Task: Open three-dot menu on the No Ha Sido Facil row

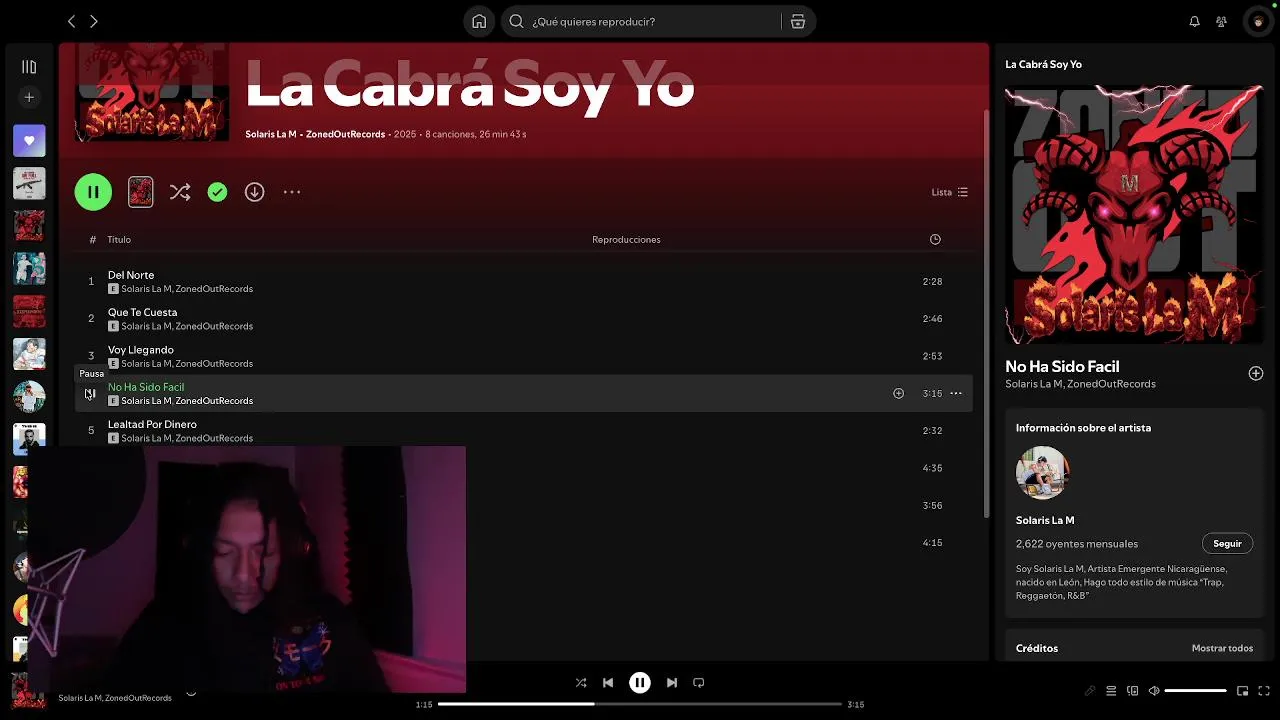Action: click(956, 394)
